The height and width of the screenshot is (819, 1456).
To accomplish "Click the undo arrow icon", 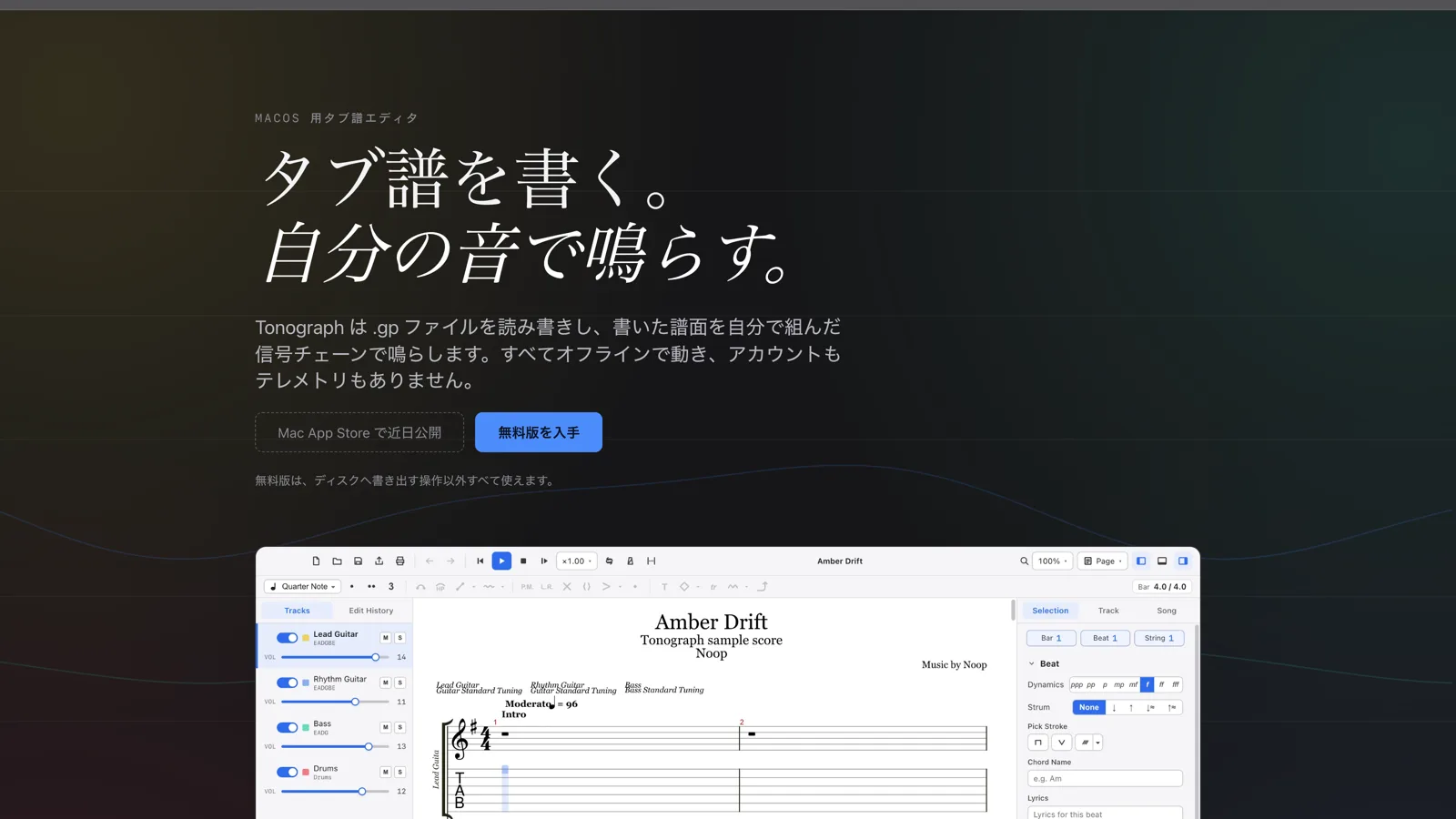I will [430, 561].
